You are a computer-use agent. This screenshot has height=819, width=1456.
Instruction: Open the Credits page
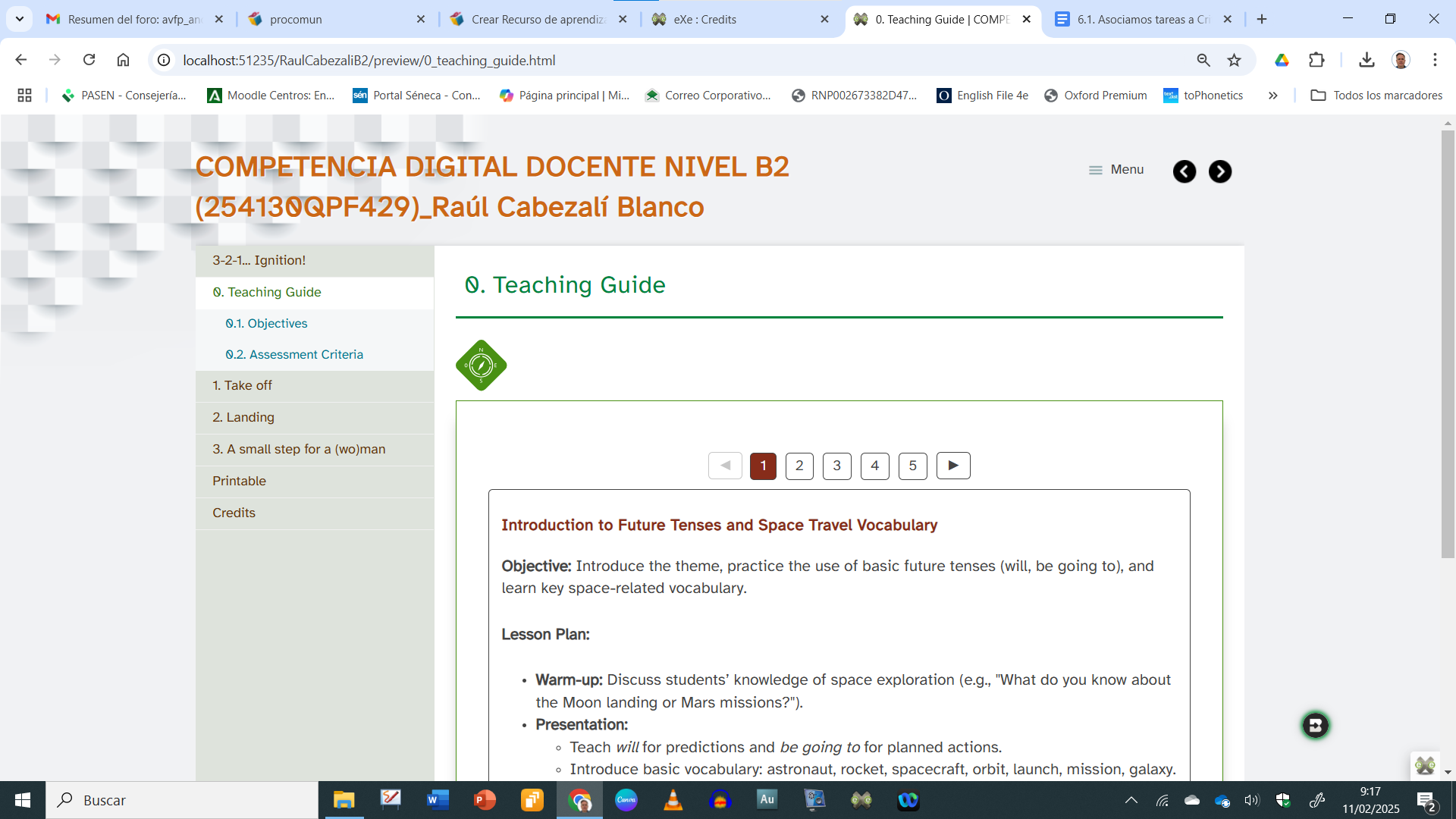(x=315, y=513)
